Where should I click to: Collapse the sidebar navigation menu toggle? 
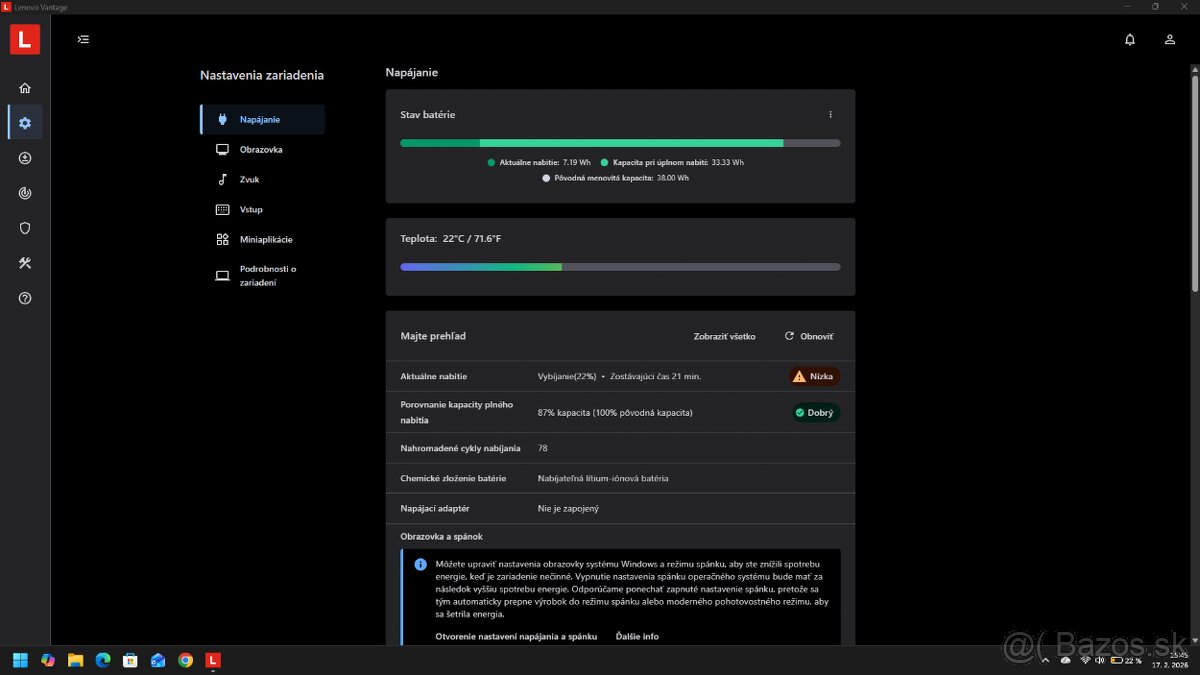83,40
